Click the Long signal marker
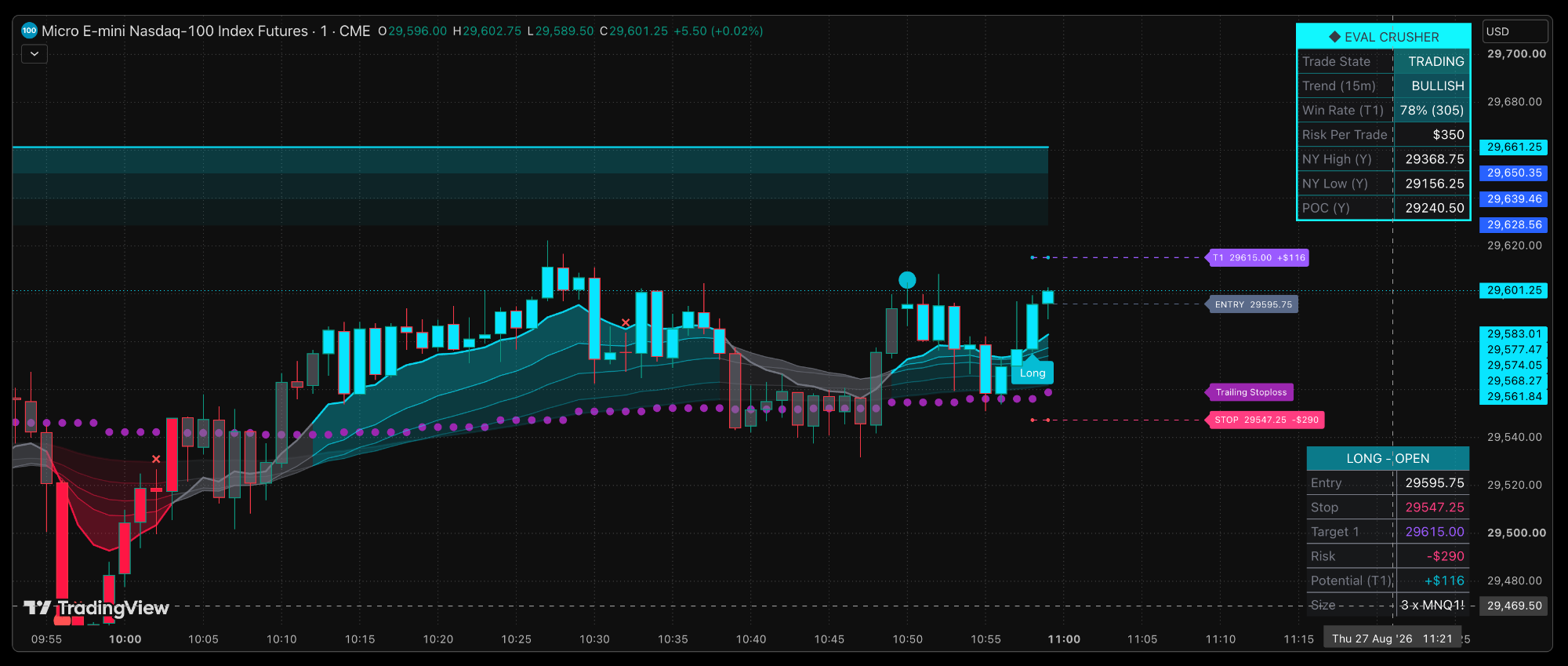The width and height of the screenshot is (1568, 666). [1033, 373]
